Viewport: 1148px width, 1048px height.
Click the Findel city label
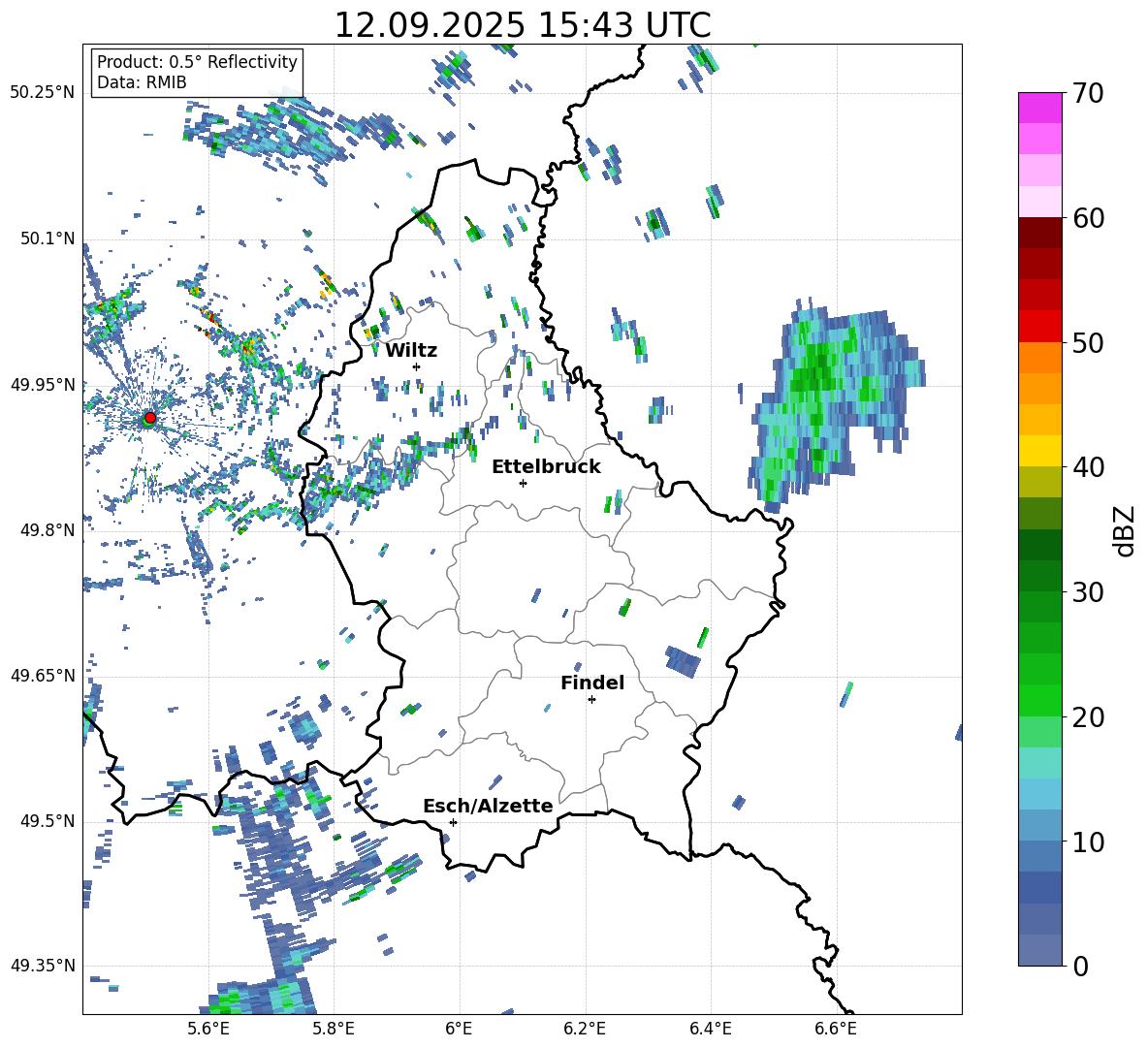[x=592, y=683]
